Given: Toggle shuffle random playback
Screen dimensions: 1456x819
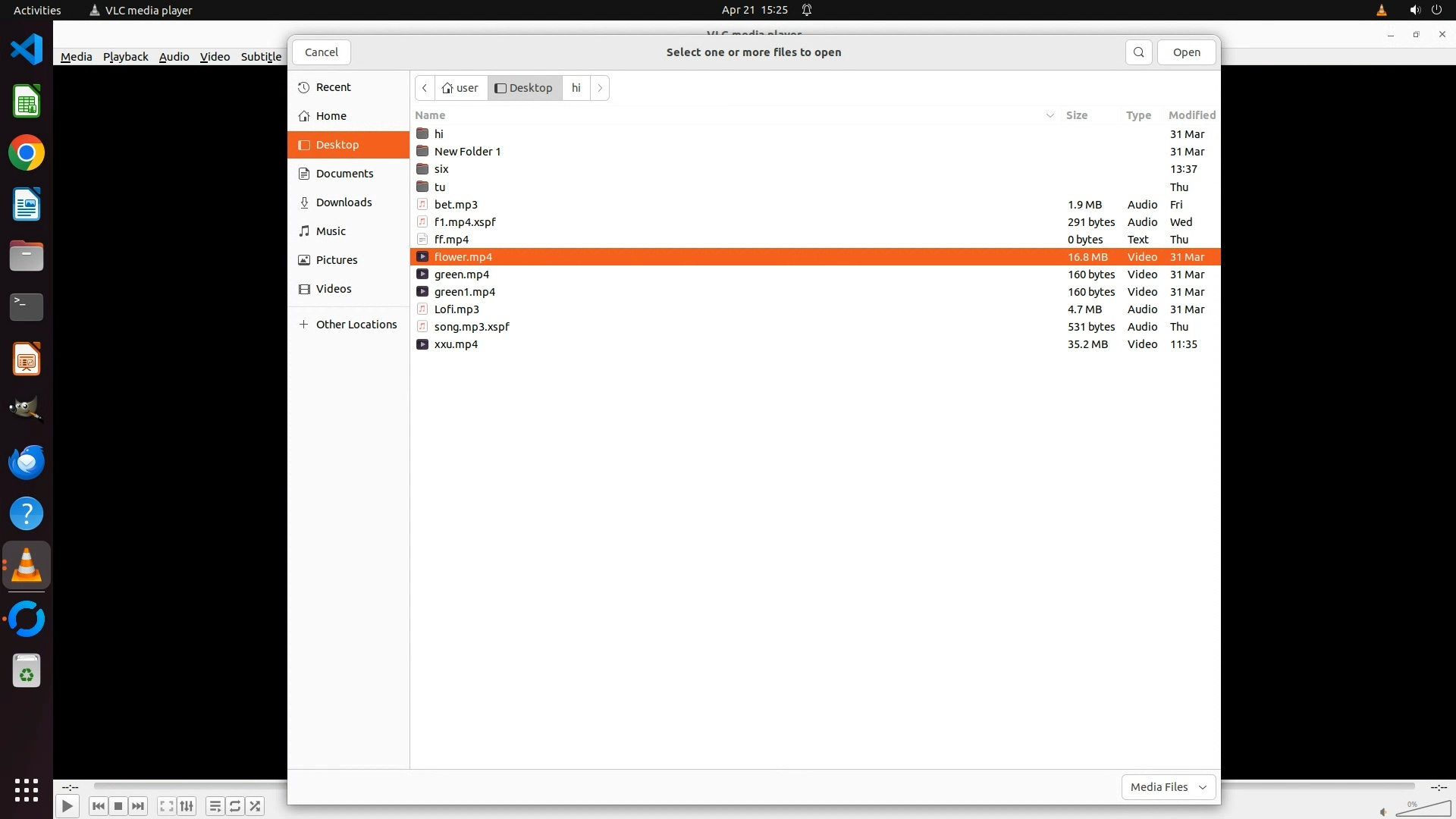Looking at the screenshot, I should click(x=256, y=806).
